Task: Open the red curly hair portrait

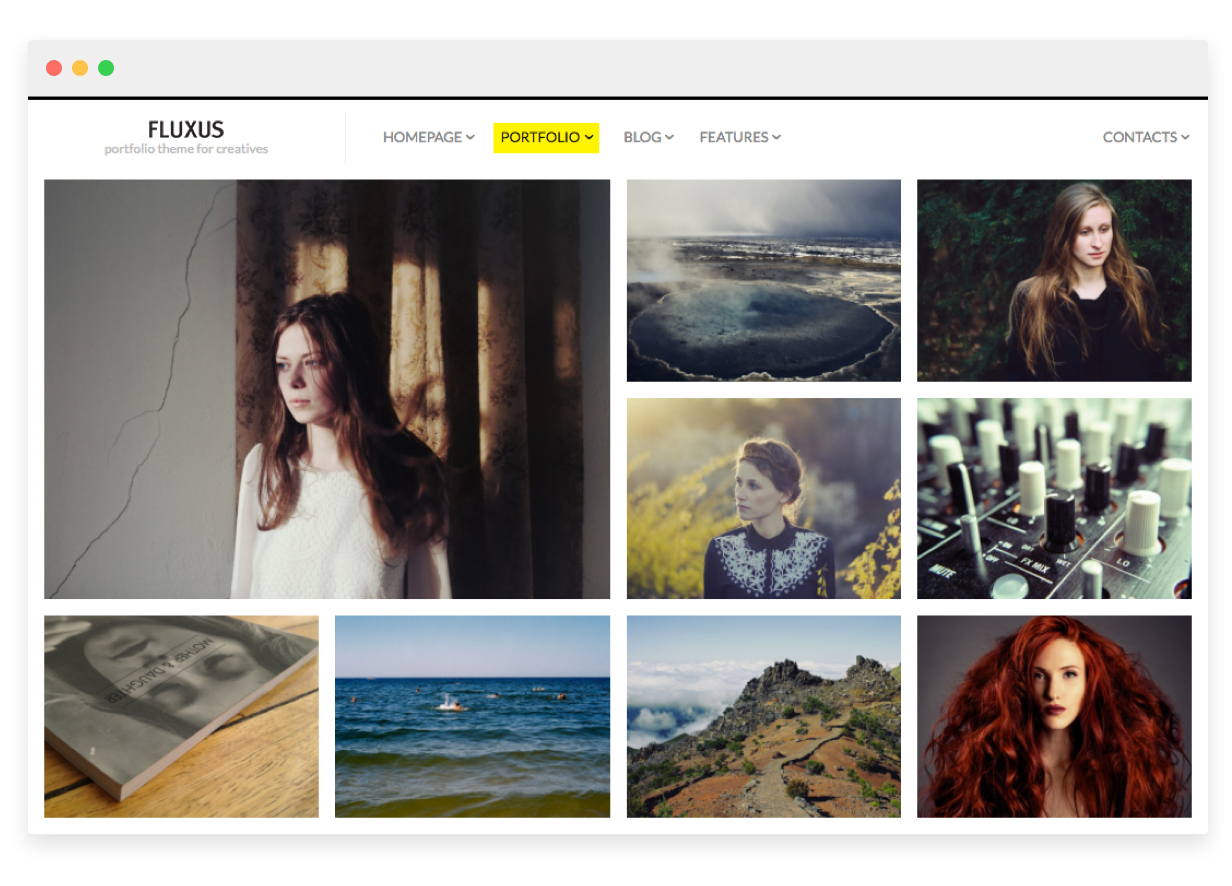Action: click(x=1054, y=716)
